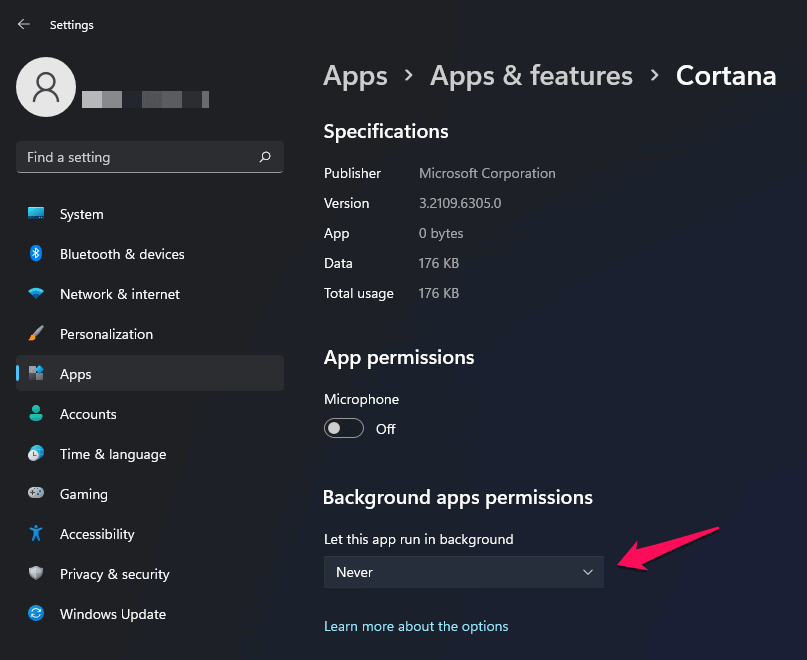Click the Find a setting search box
807x660 pixels.
(x=135, y=157)
